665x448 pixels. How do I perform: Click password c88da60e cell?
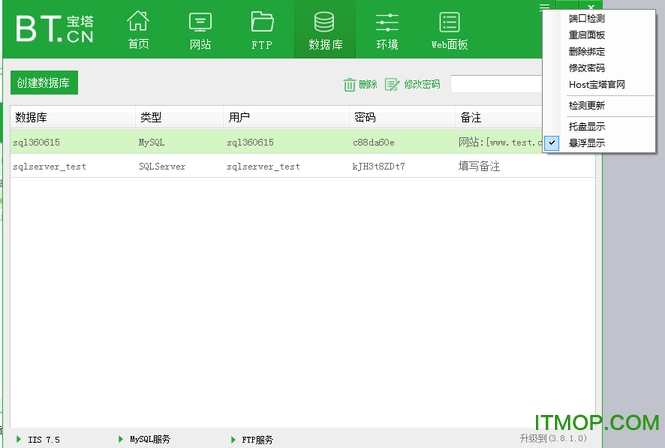[374, 143]
